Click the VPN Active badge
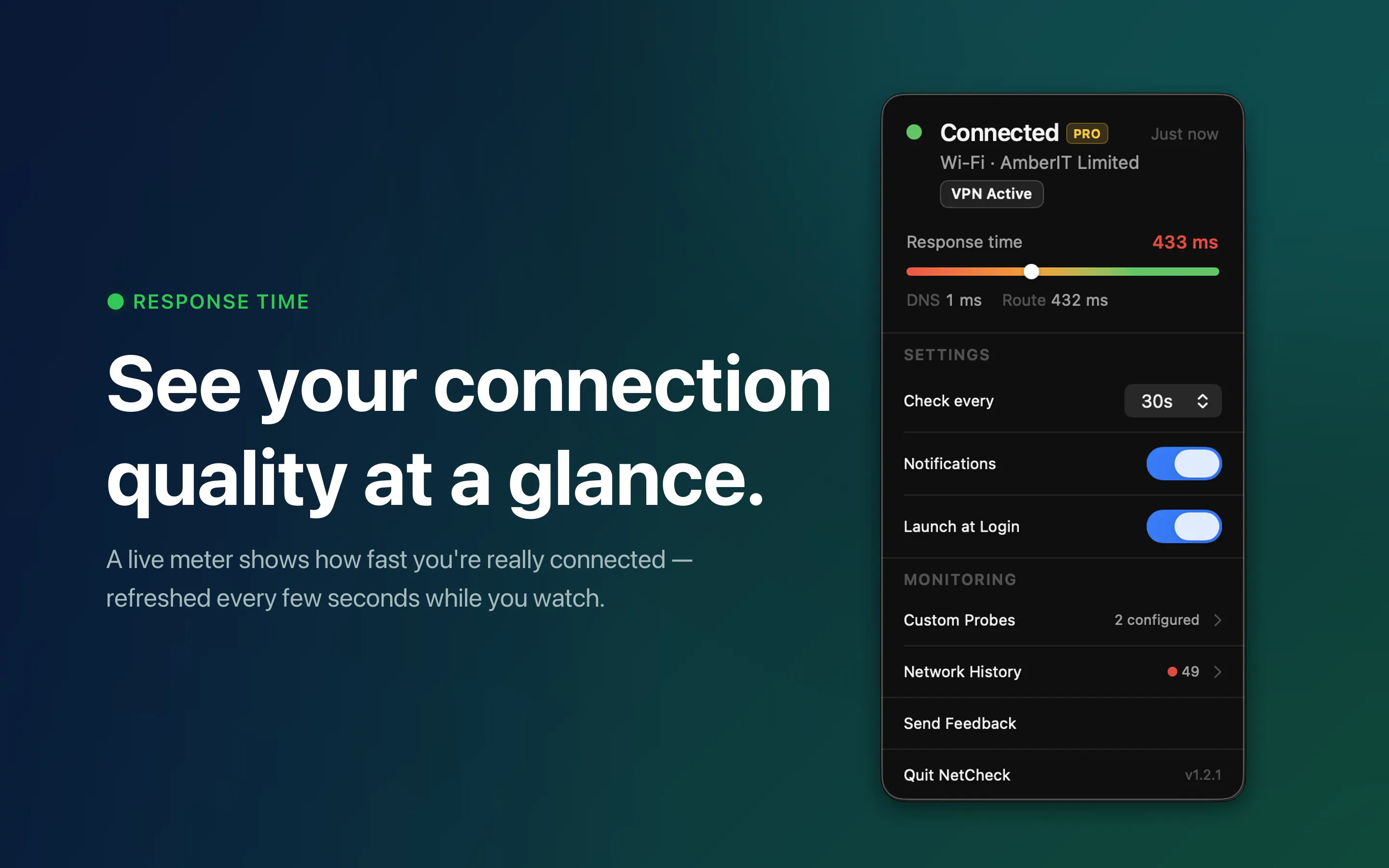 991,194
